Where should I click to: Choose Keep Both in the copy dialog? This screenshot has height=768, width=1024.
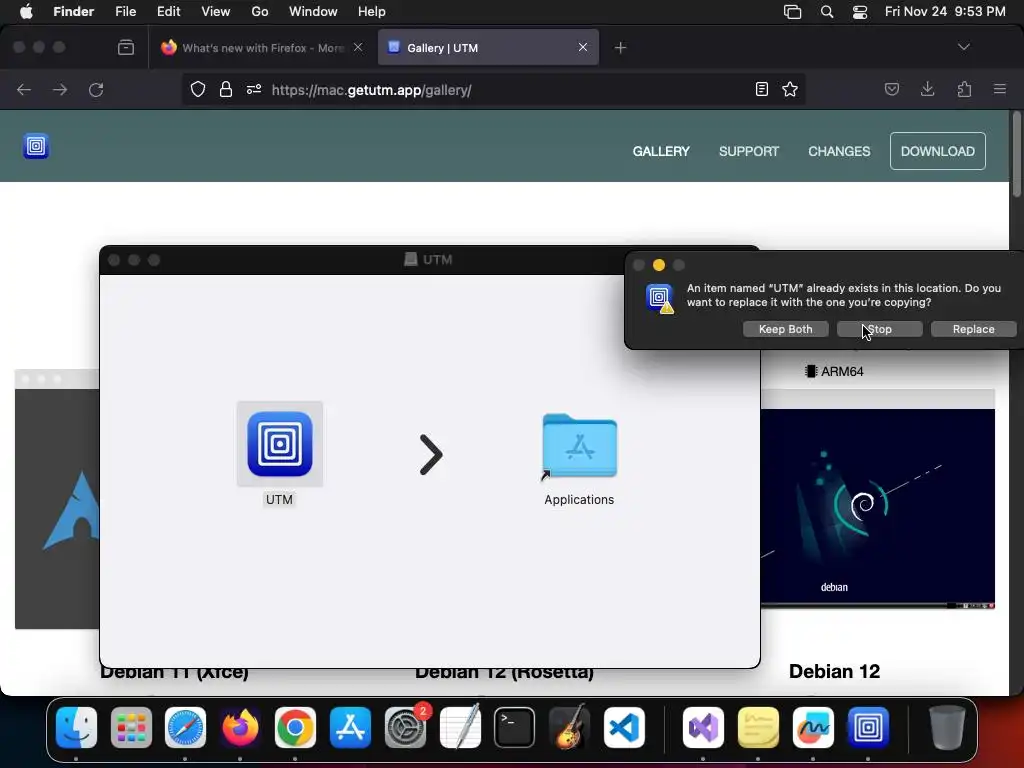(x=785, y=329)
